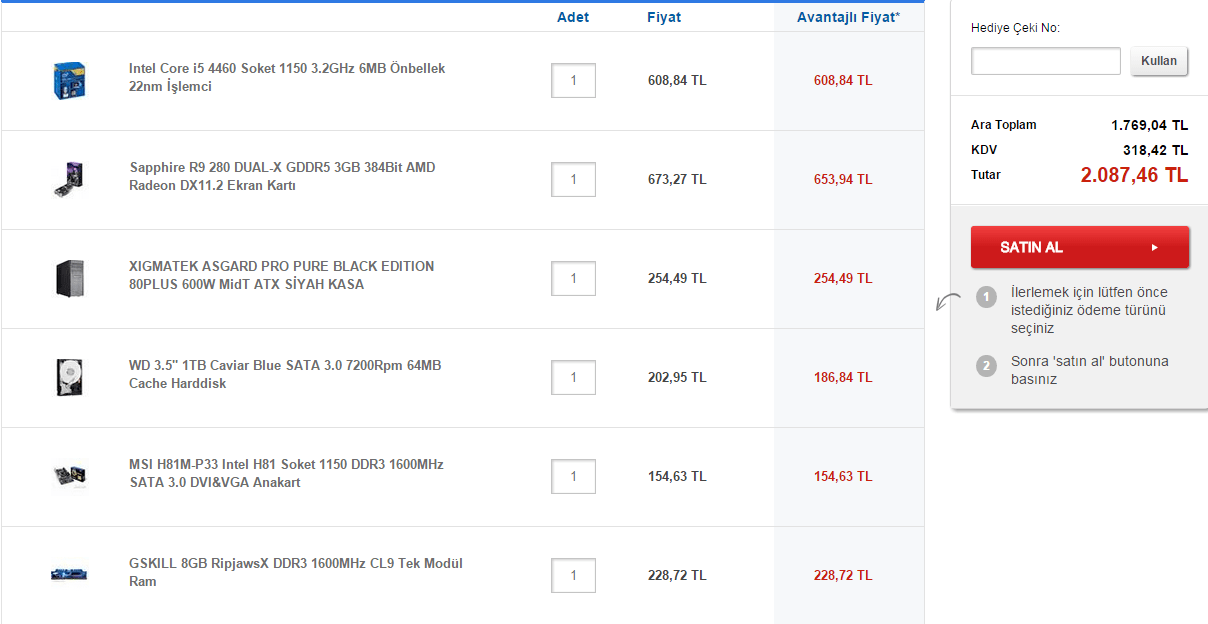Open the XIGMATEK ASGARD PRO product link
1208x624 pixels.
[281, 276]
